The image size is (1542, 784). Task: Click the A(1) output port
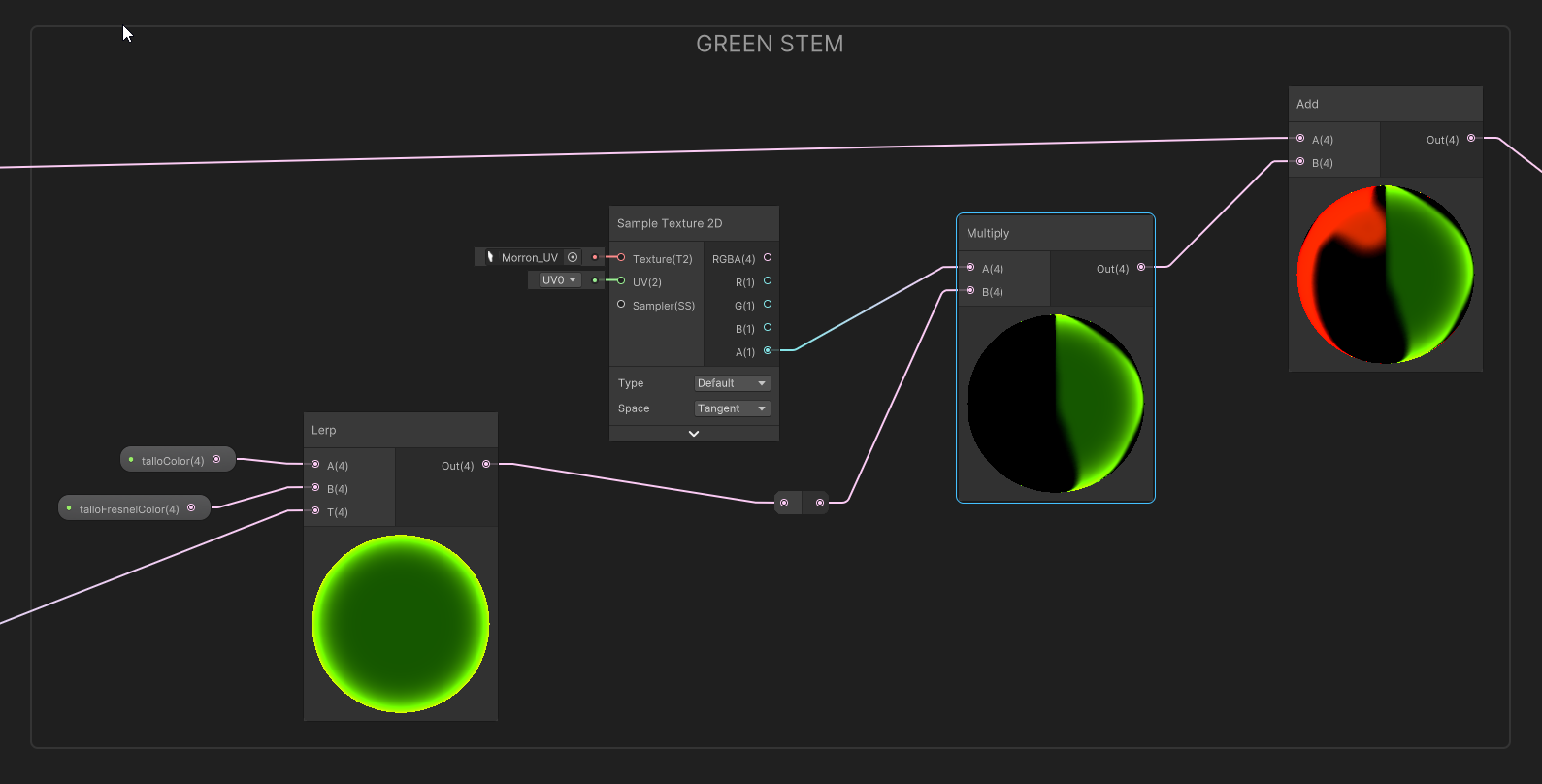pos(768,350)
